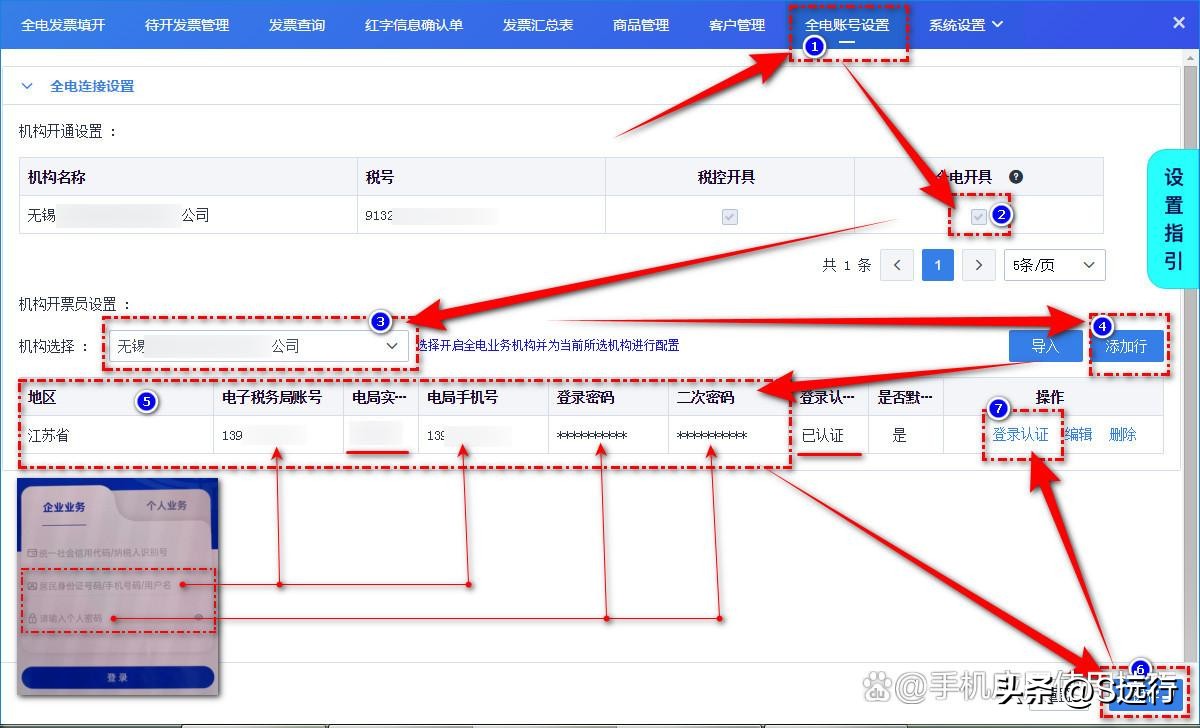Check the 税控开具 checkbox

(x=731, y=215)
